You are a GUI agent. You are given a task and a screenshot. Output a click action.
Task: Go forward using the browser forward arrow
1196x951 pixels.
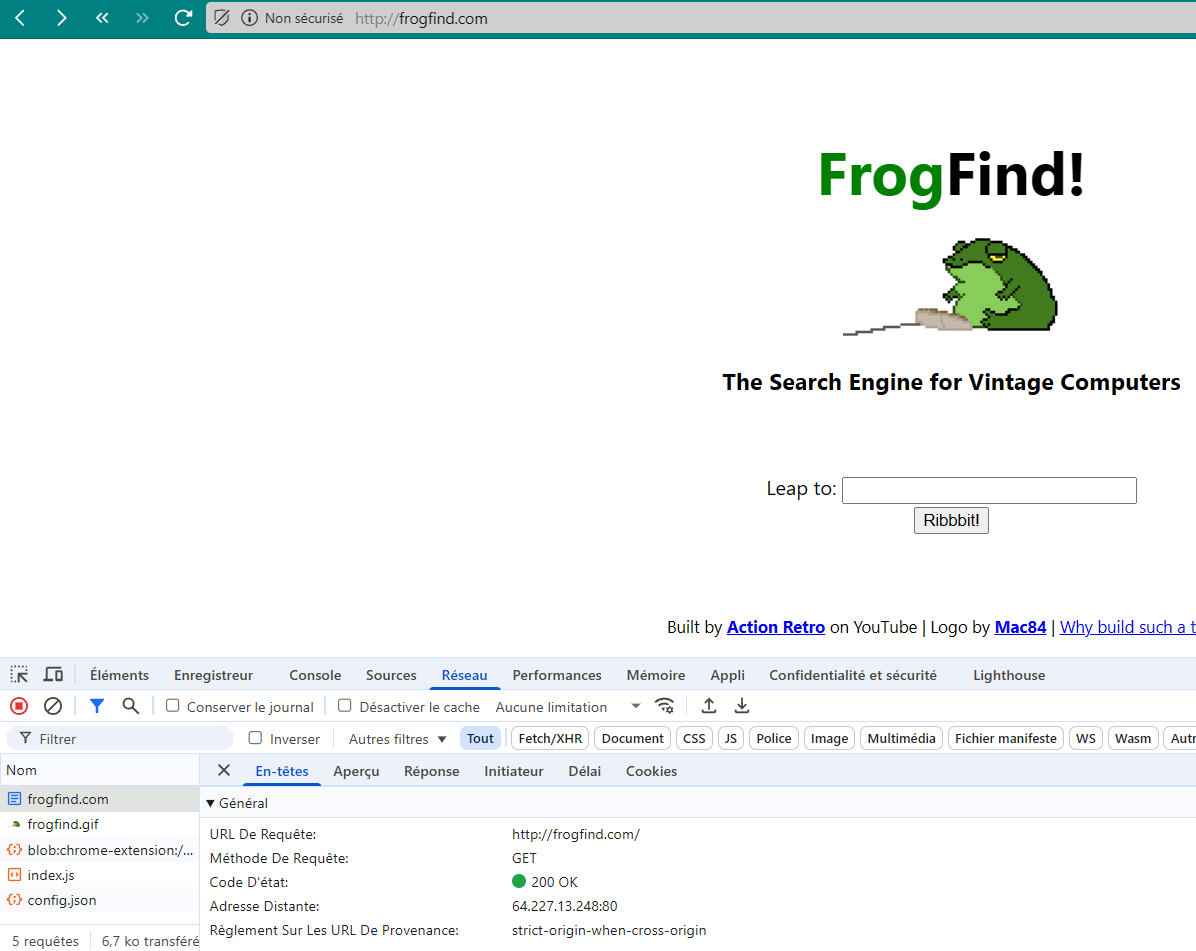click(61, 18)
